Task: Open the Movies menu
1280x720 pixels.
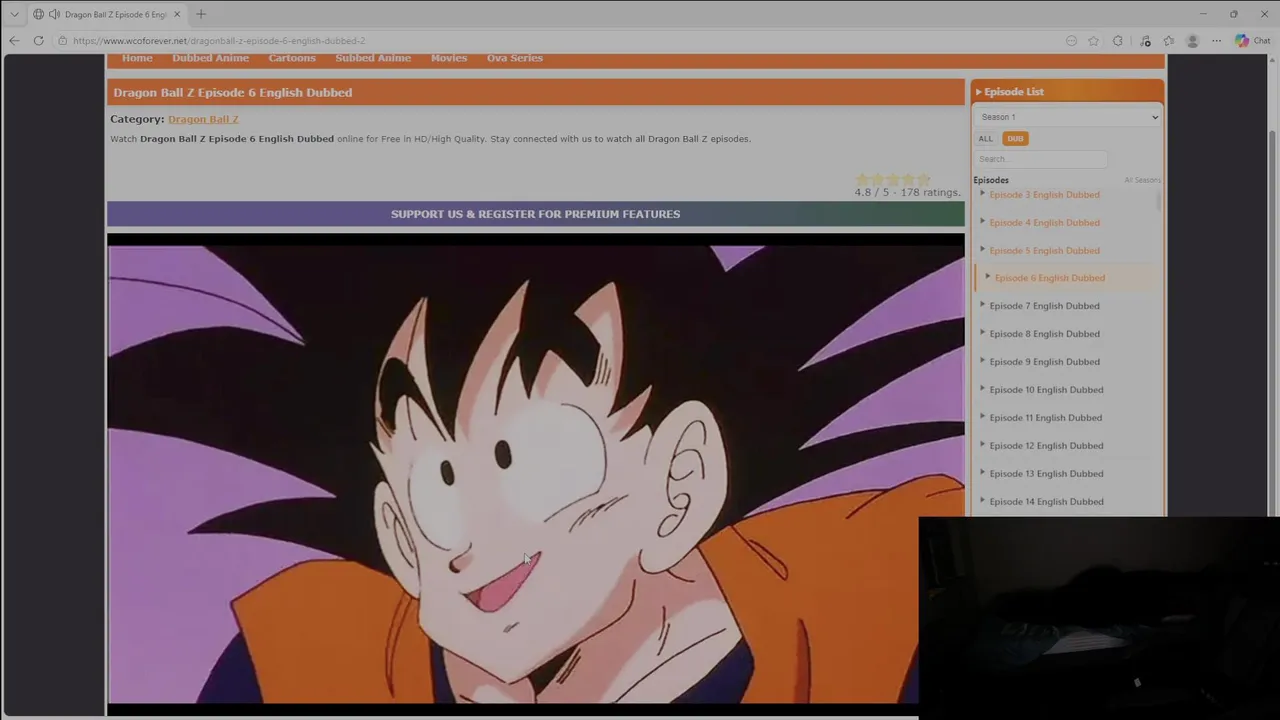Action: (x=449, y=58)
